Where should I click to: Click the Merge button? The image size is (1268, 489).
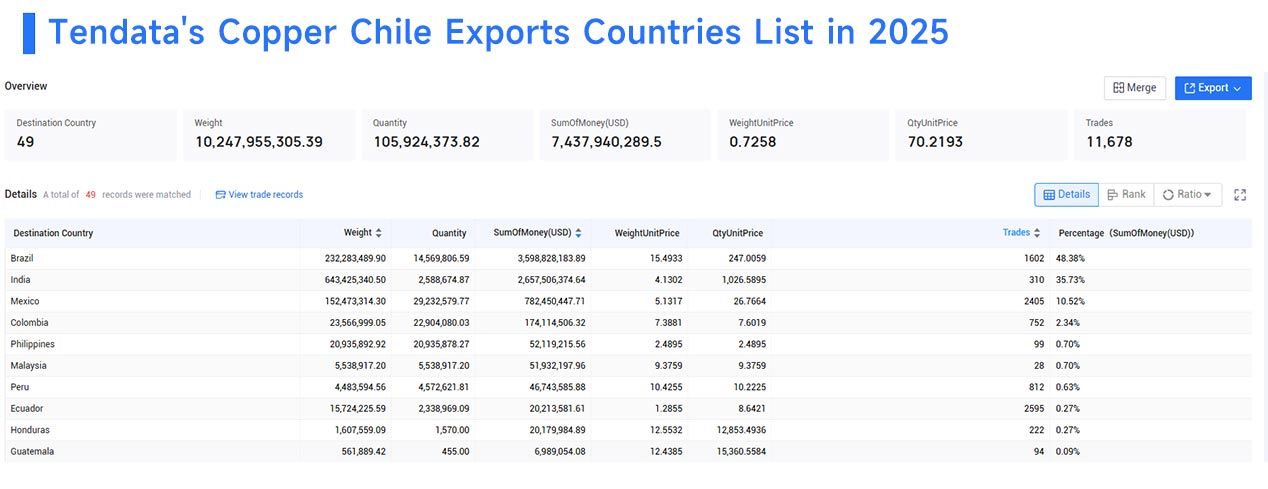tap(1135, 88)
